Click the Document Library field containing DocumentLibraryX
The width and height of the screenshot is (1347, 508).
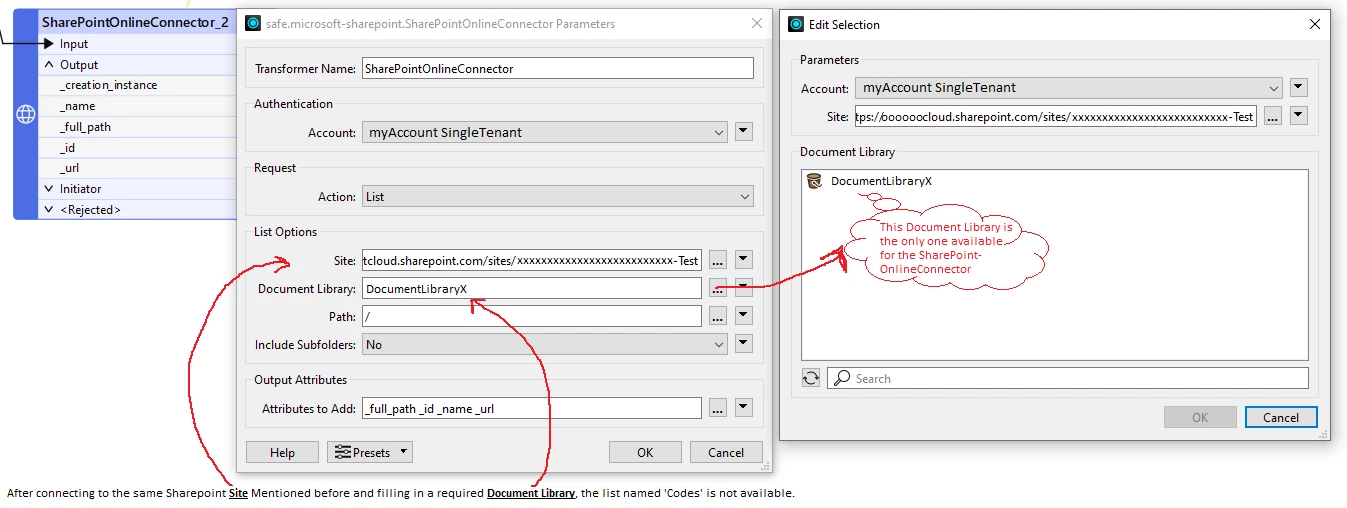tap(532, 288)
